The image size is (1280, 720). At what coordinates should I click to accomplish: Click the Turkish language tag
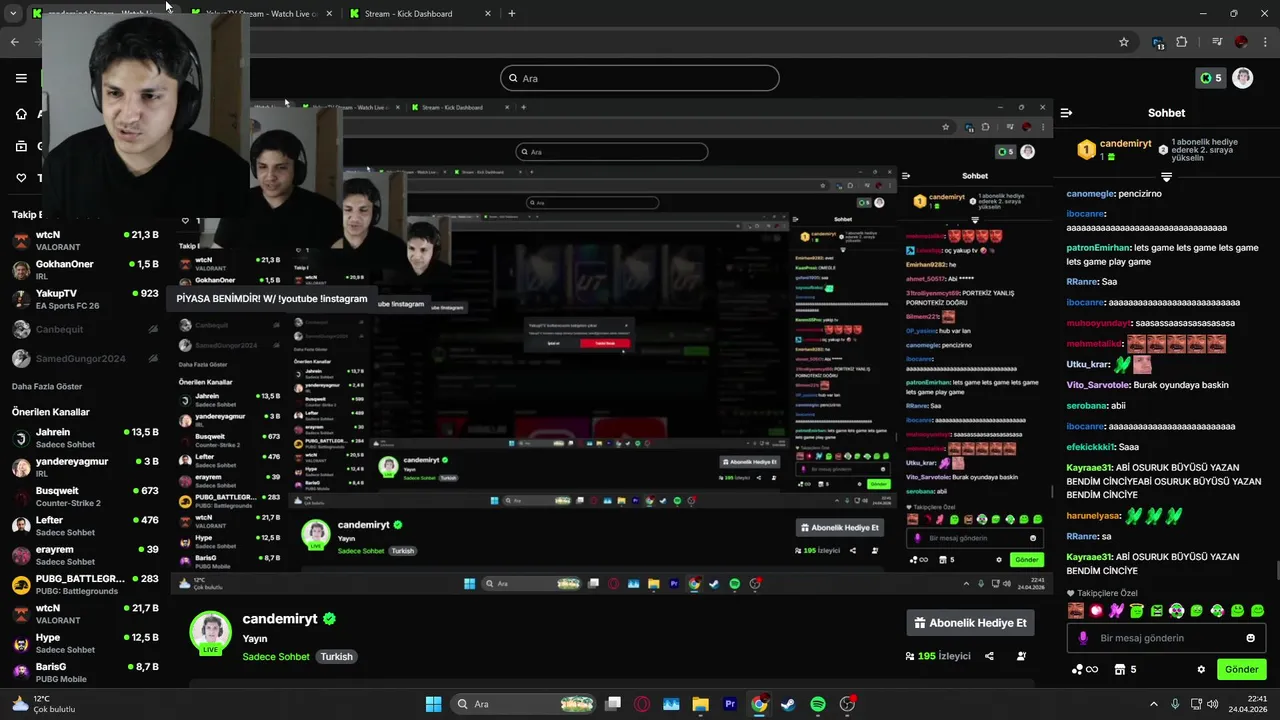coord(336,657)
